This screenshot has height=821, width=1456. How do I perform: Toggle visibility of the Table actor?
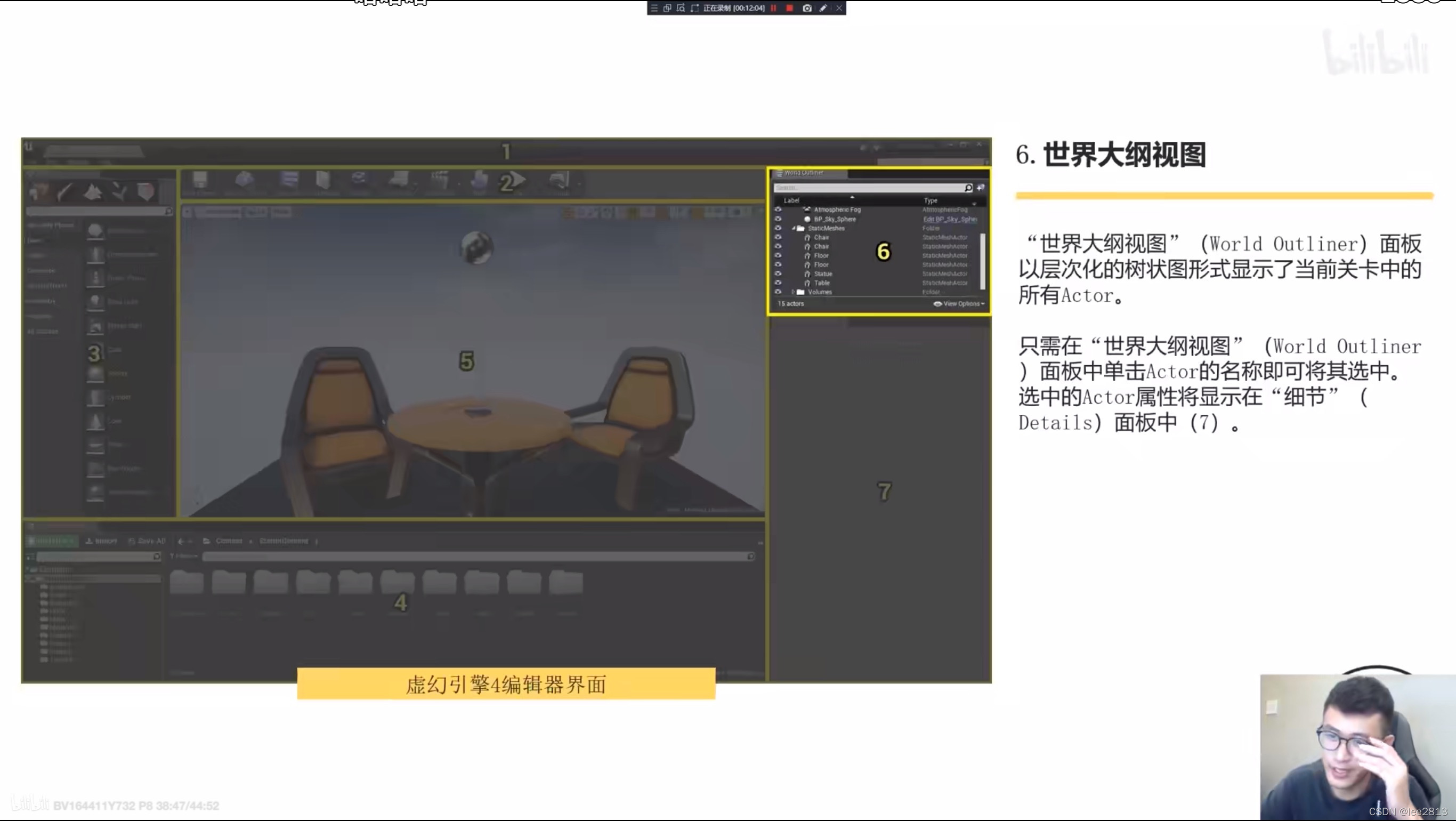pyautogui.click(x=778, y=283)
